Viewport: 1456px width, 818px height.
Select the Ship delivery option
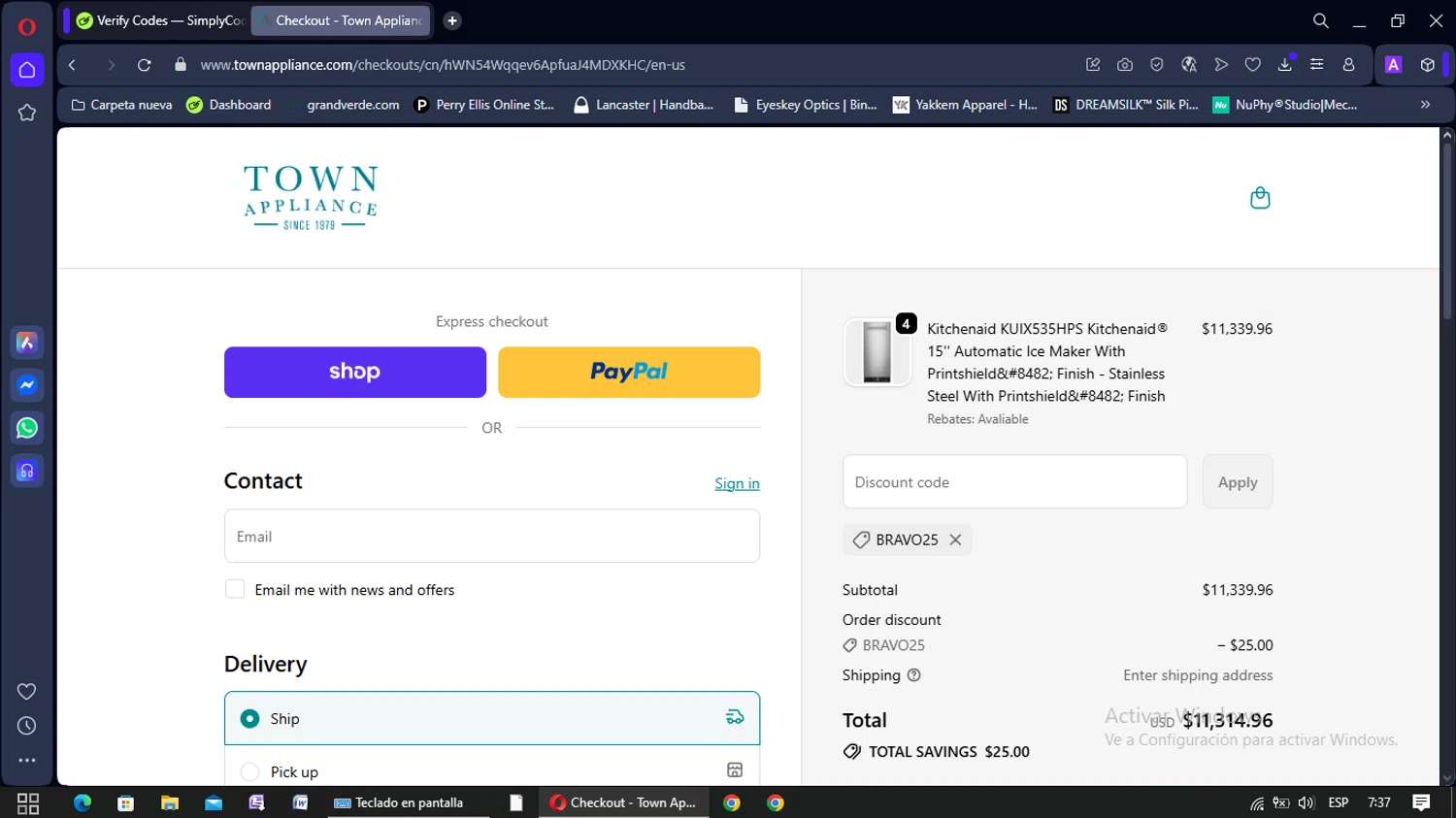[492, 718]
